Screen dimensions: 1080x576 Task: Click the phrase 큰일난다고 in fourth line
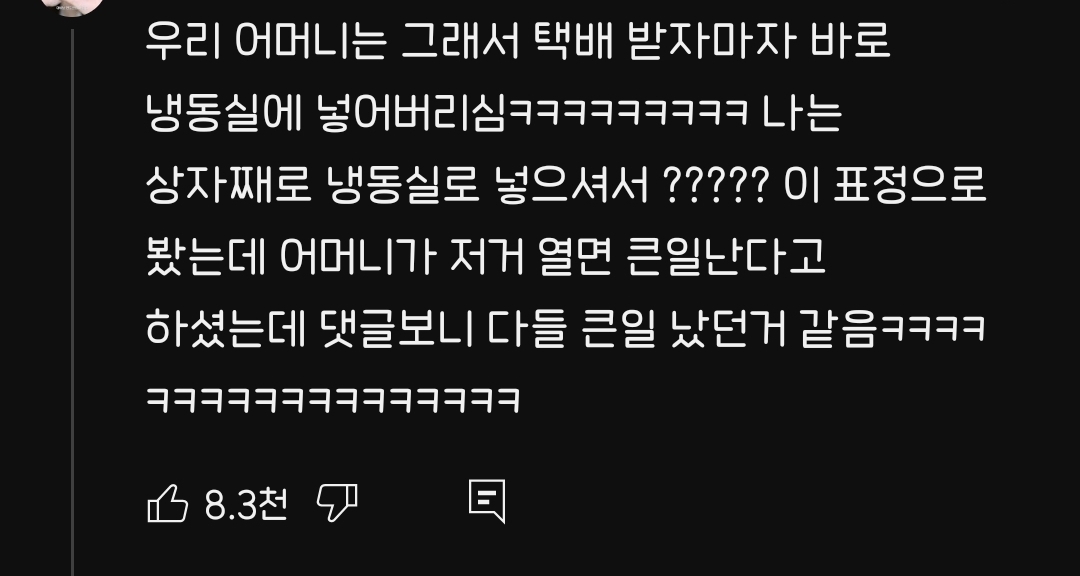(727, 257)
